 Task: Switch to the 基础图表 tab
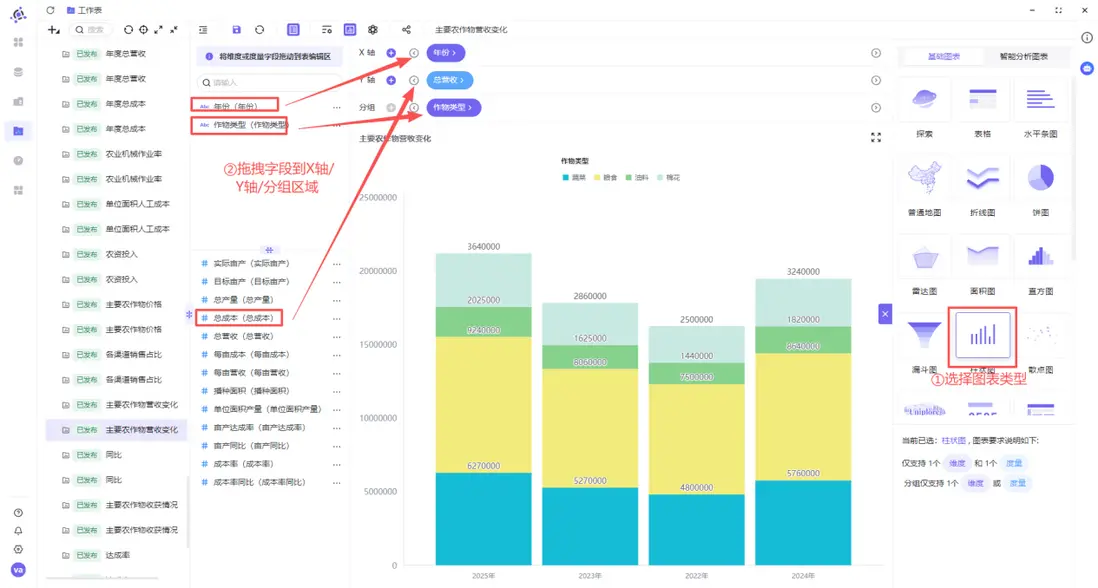tap(943, 57)
